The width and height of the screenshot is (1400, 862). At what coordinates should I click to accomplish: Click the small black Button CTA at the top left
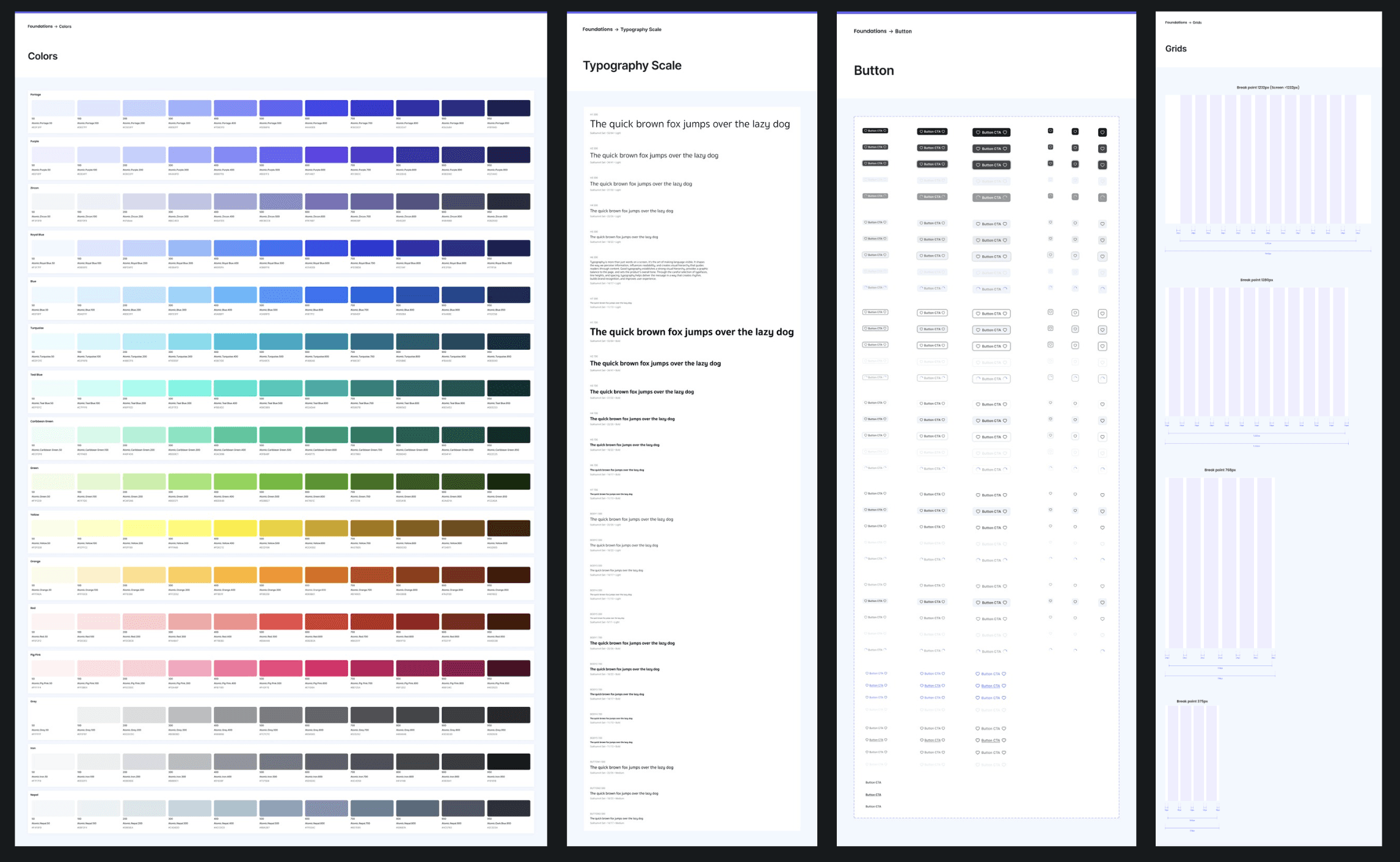[x=875, y=131]
